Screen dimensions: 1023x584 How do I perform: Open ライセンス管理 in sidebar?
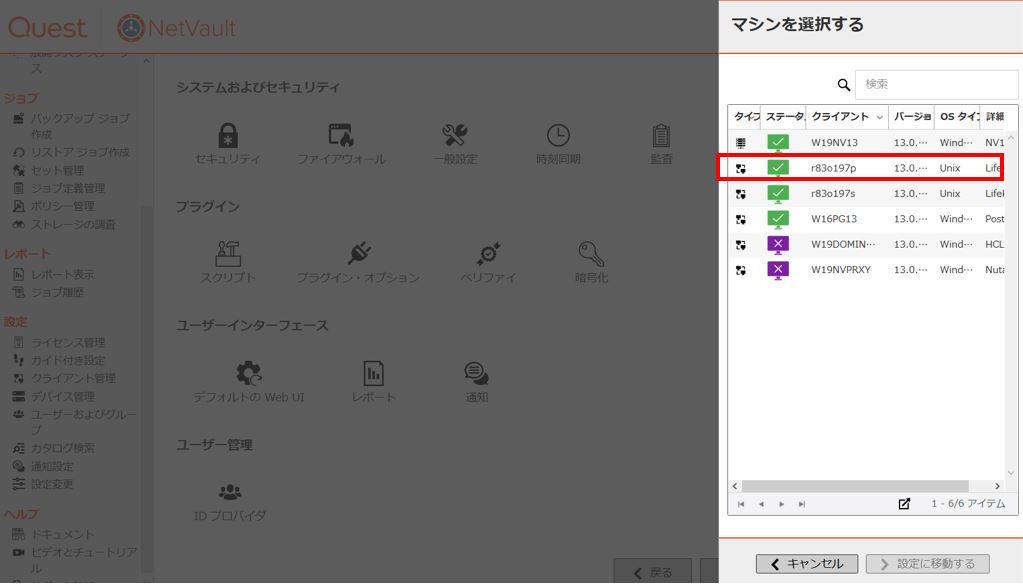coord(68,343)
